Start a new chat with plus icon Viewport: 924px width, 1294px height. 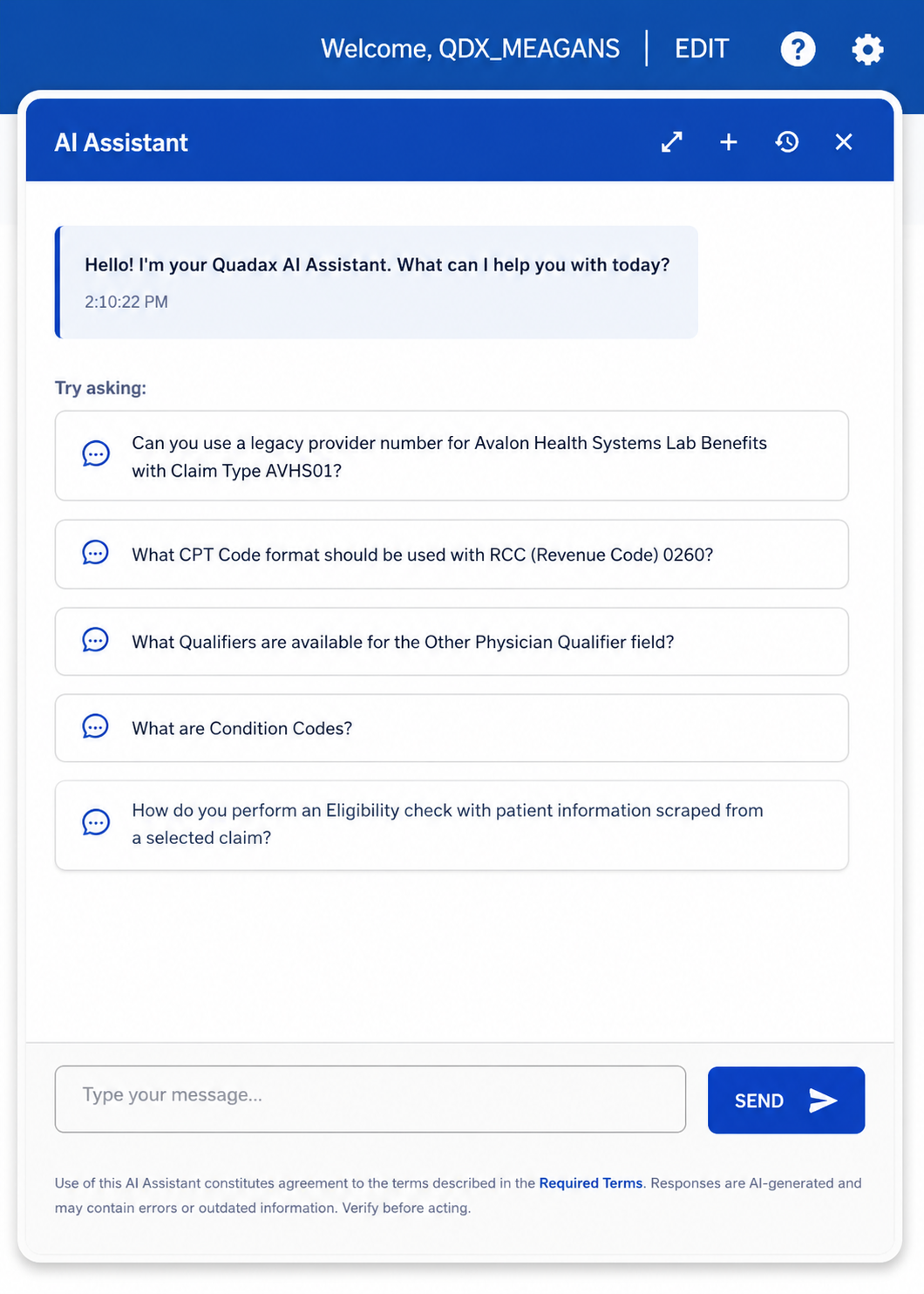[x=729, y=142]
